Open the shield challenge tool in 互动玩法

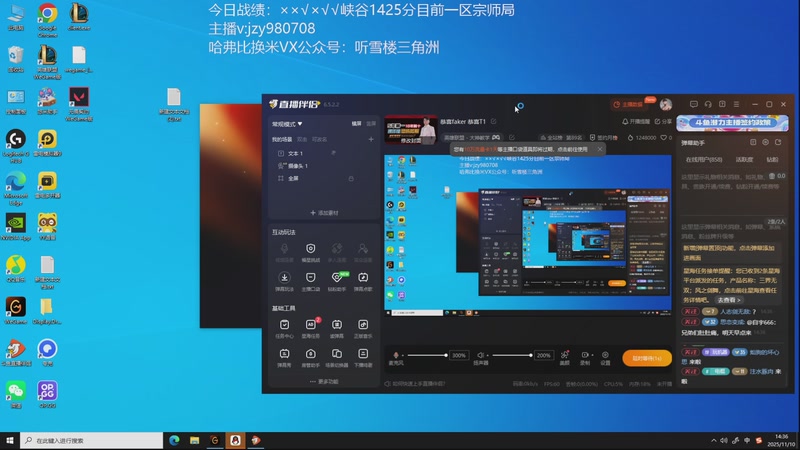pos(310,252)
